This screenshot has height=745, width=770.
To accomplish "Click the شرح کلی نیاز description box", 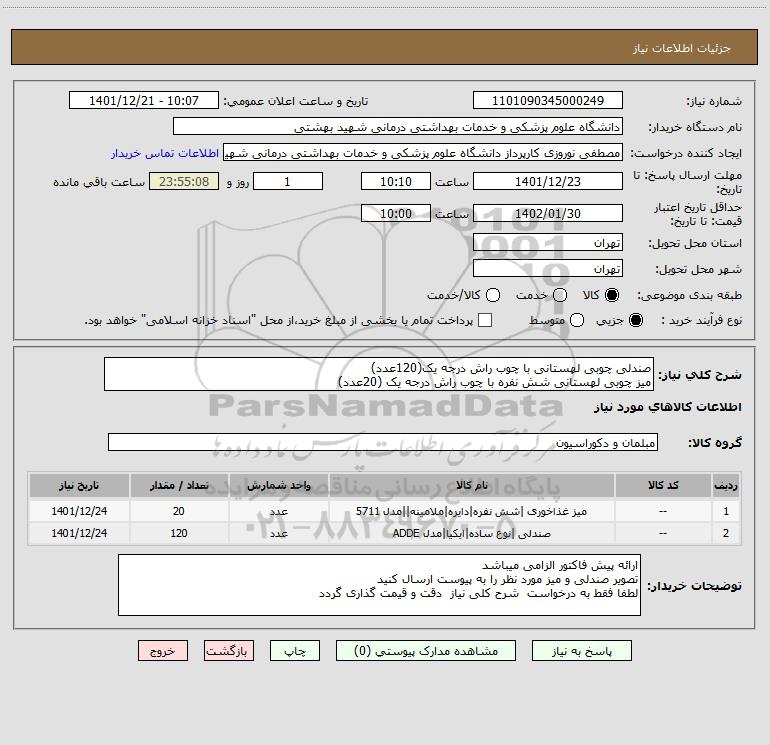I will click(x=379, y=375).
